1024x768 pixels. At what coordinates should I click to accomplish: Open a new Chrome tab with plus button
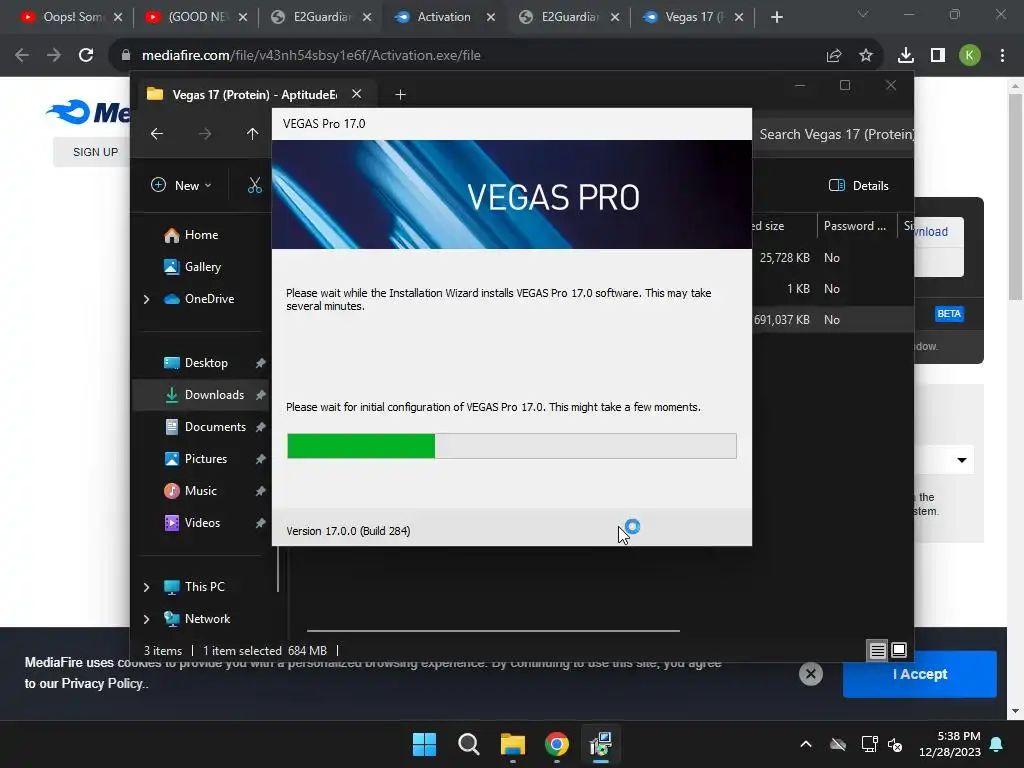coord(776,18)
